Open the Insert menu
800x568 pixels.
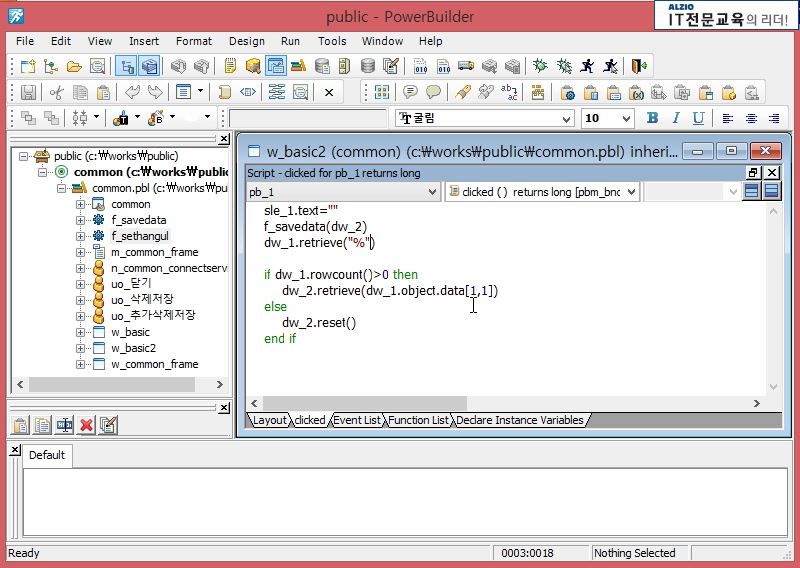click(x=144, y=41)
